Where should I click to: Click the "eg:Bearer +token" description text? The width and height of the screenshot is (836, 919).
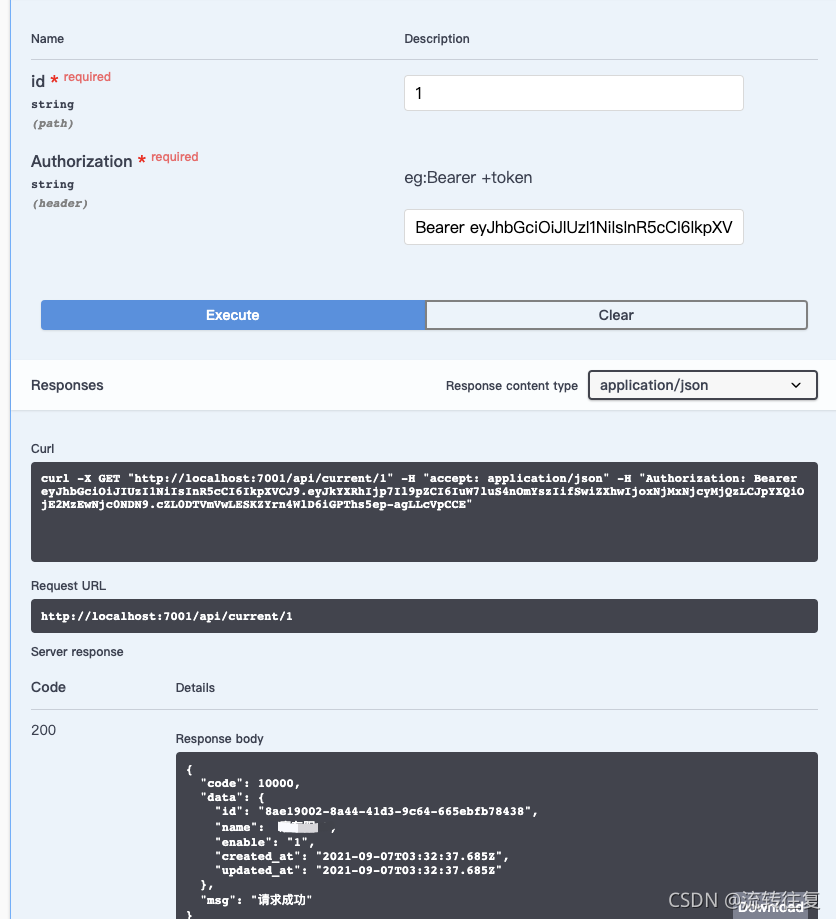coord(468,178)
